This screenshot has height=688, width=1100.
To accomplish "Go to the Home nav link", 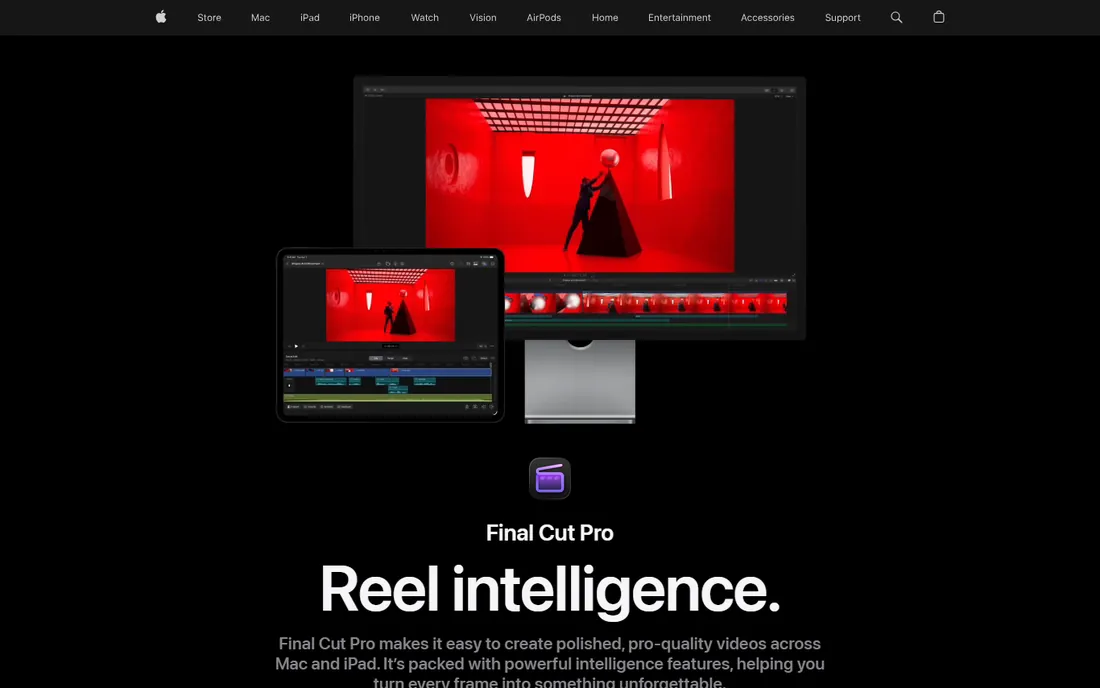I will pos(605,18).
